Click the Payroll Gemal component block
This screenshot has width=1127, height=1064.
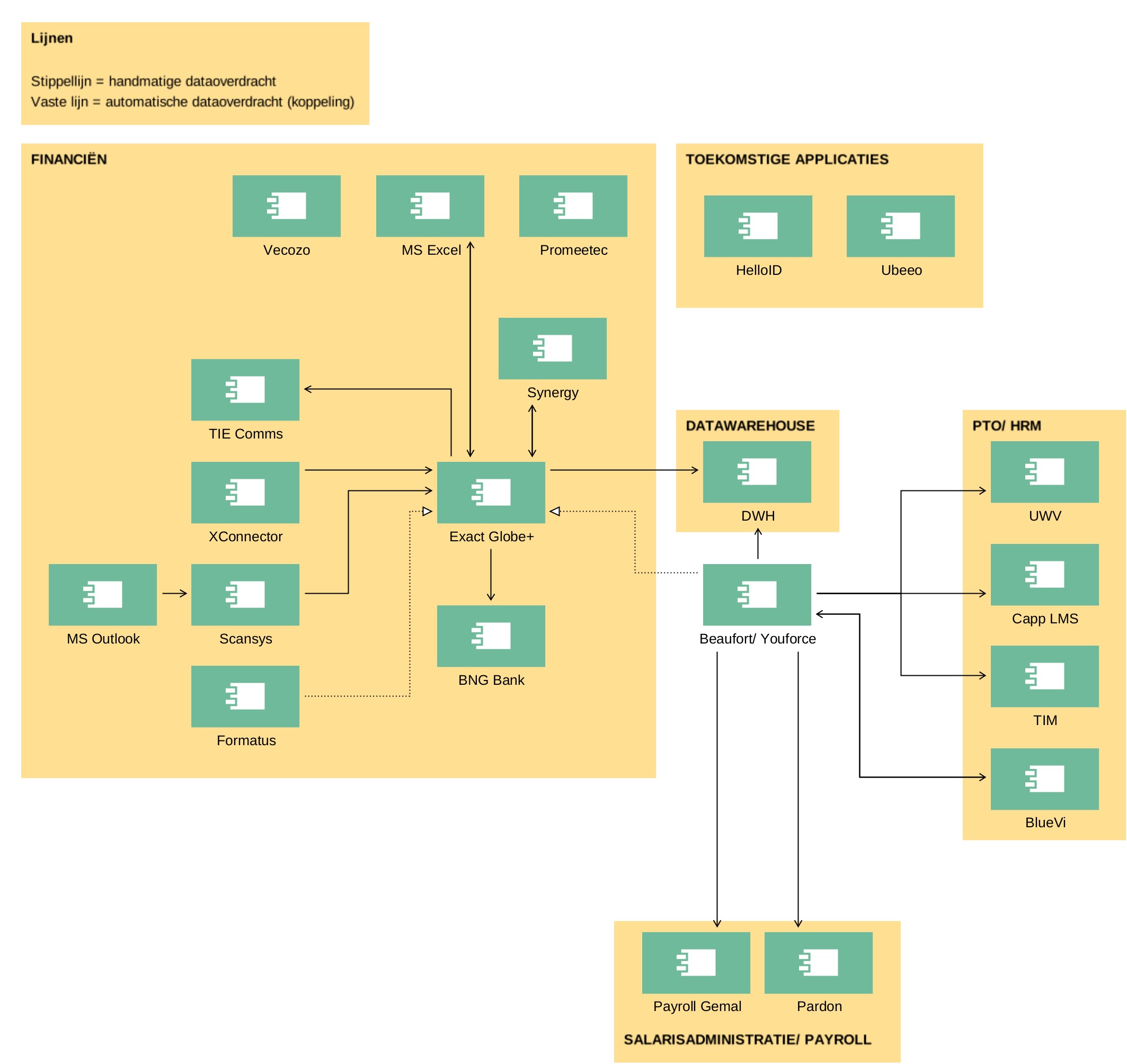click(x=696, y=963)
